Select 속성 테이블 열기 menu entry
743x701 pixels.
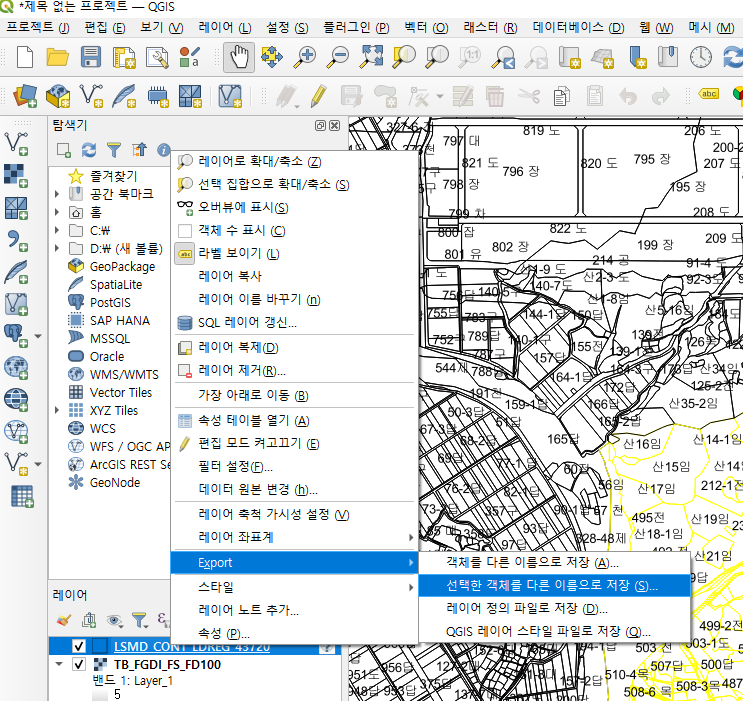[x=294, y=420]
